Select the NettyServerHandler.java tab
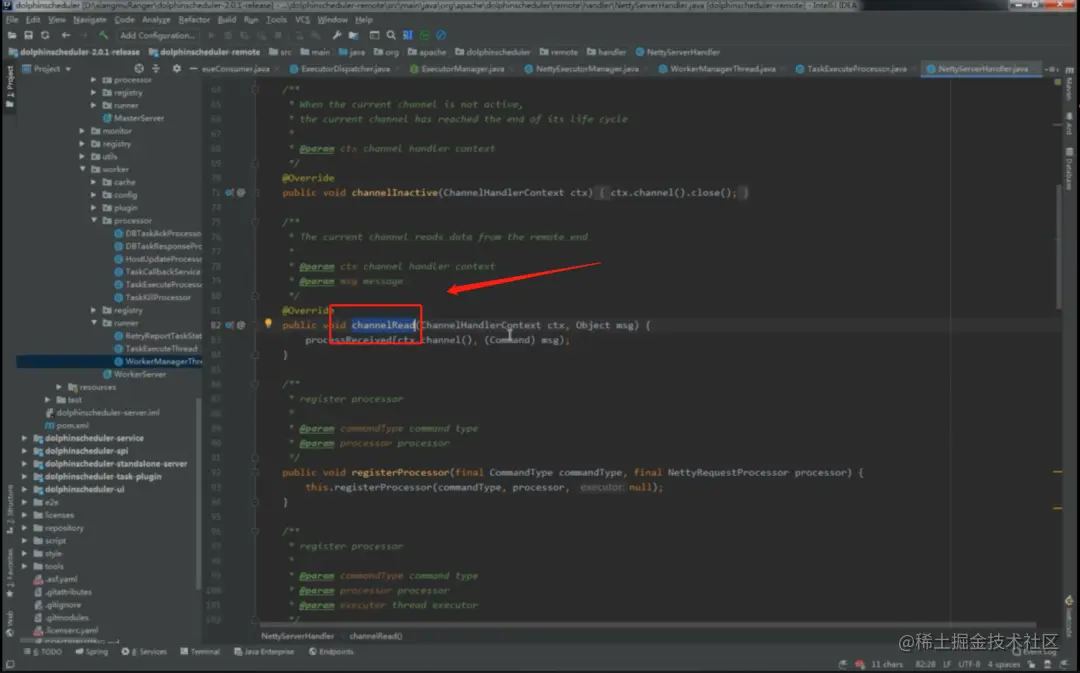 click(982, 69)
